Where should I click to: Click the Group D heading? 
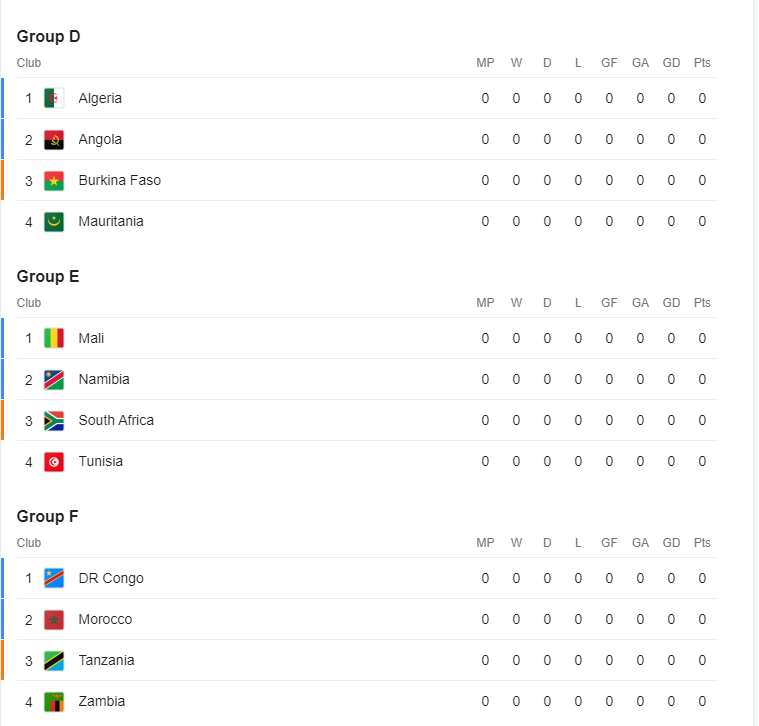48,36
